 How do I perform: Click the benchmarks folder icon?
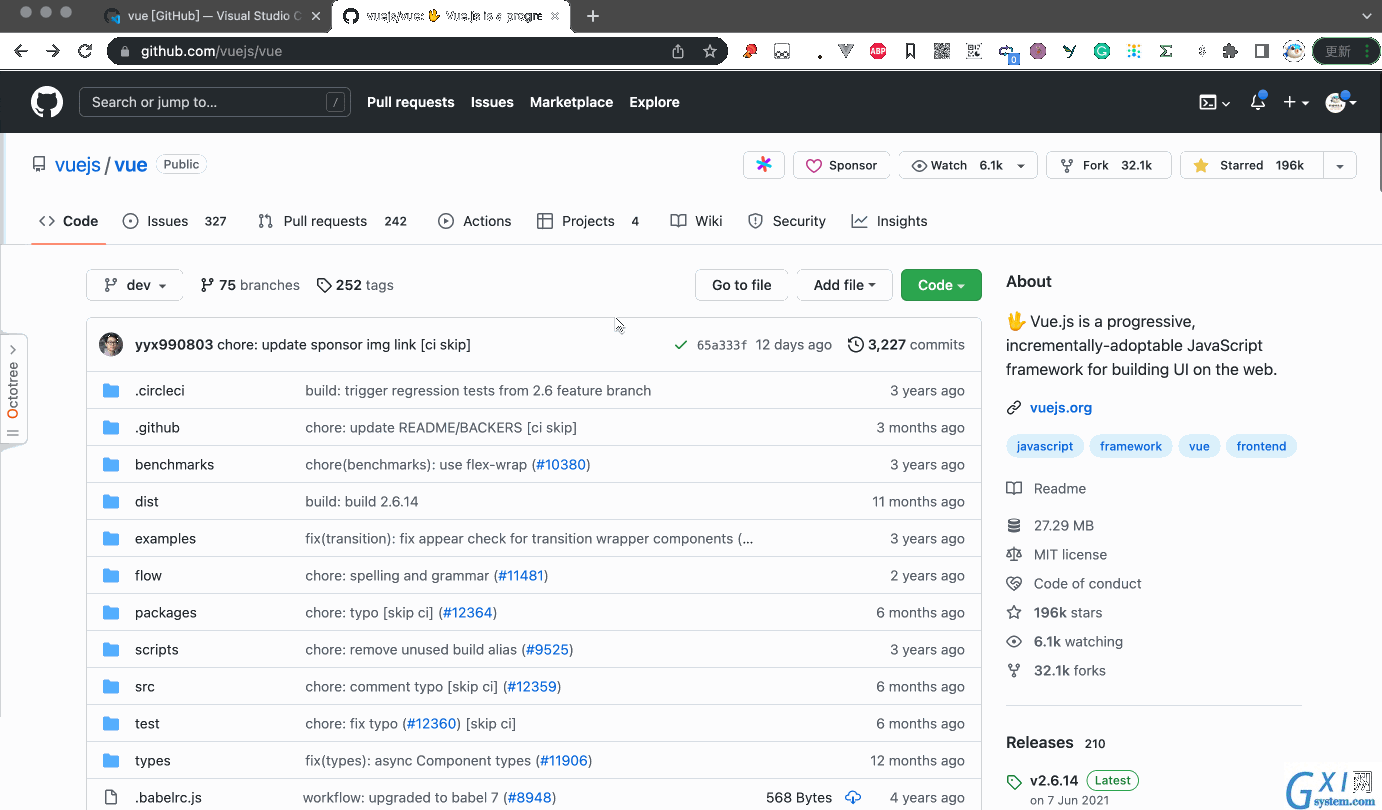[111, 464]
